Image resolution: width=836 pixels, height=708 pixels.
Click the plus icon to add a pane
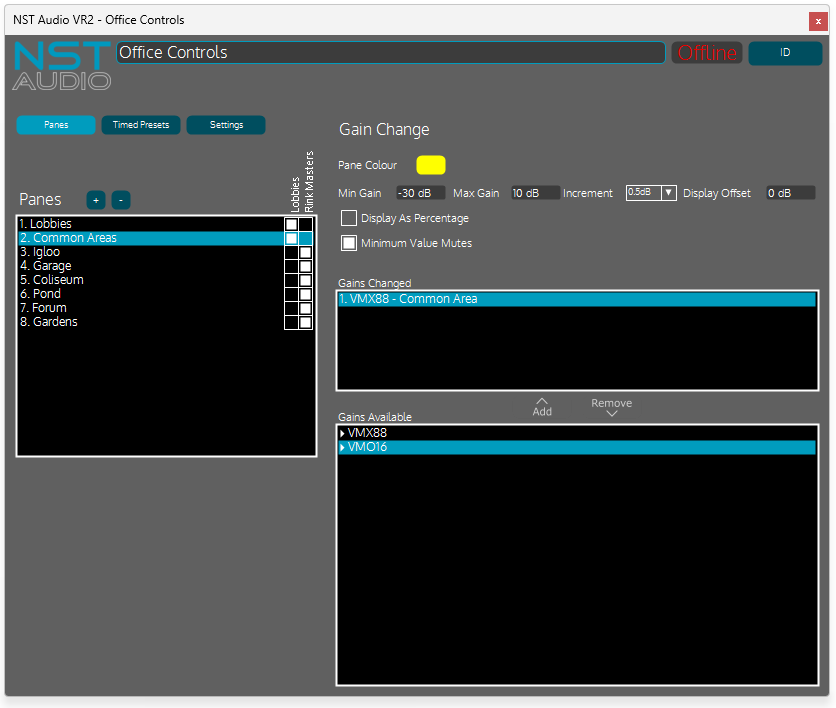(x=96, y=200)
